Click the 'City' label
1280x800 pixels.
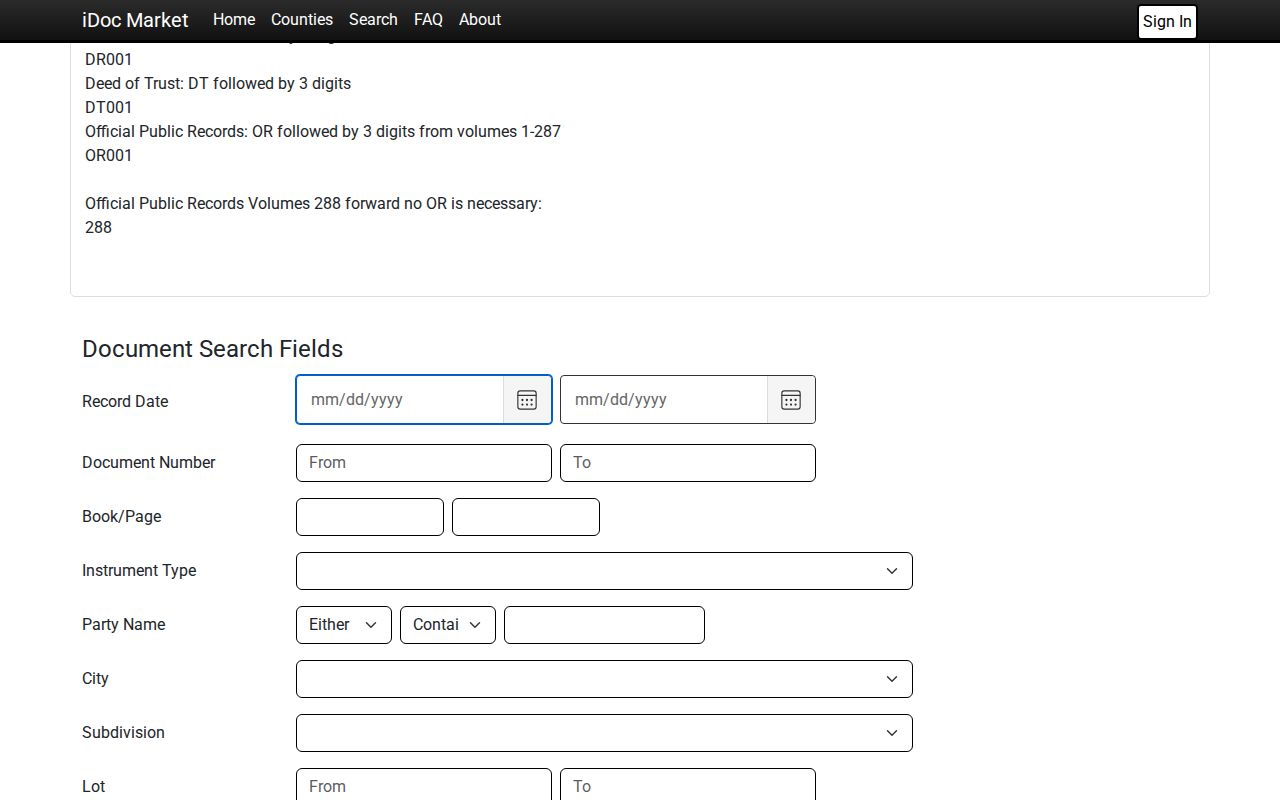pyautogui.click(x=95, y=678)
